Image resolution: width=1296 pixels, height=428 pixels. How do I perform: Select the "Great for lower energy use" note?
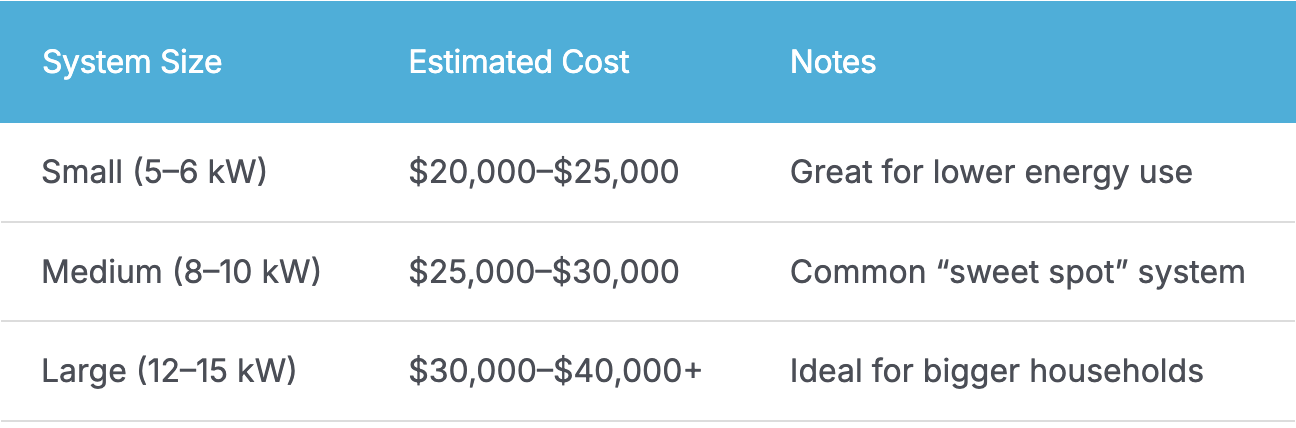point(991,172)
